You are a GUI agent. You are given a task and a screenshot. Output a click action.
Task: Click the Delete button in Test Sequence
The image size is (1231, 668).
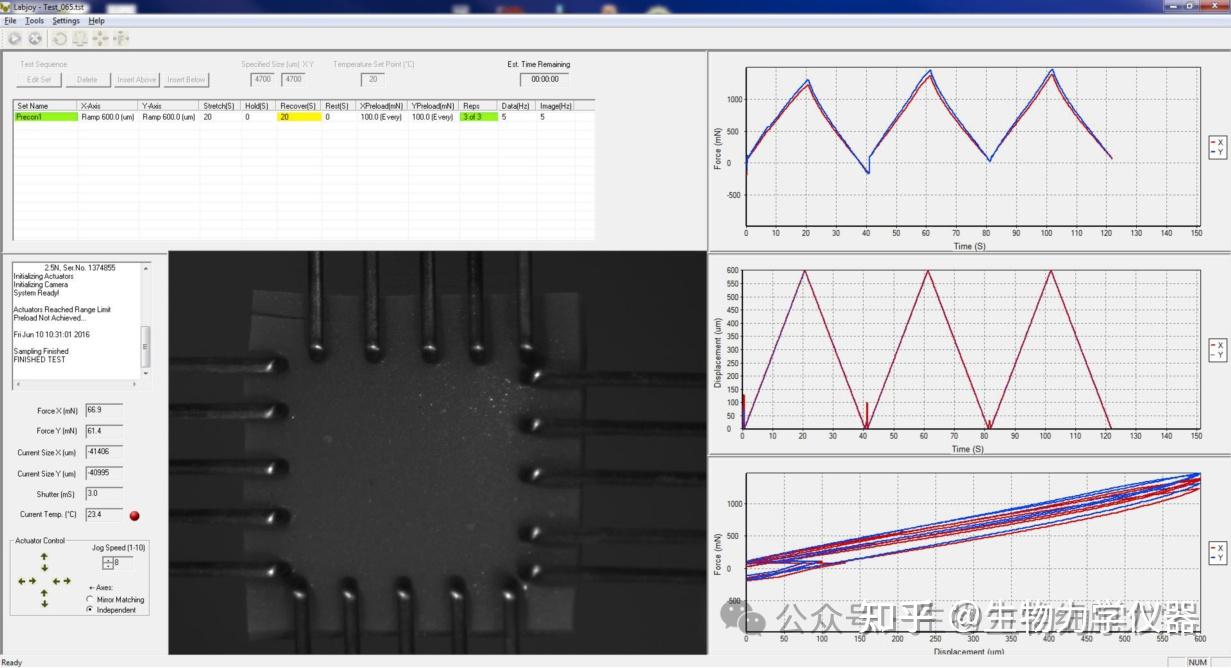pos(88,80)
